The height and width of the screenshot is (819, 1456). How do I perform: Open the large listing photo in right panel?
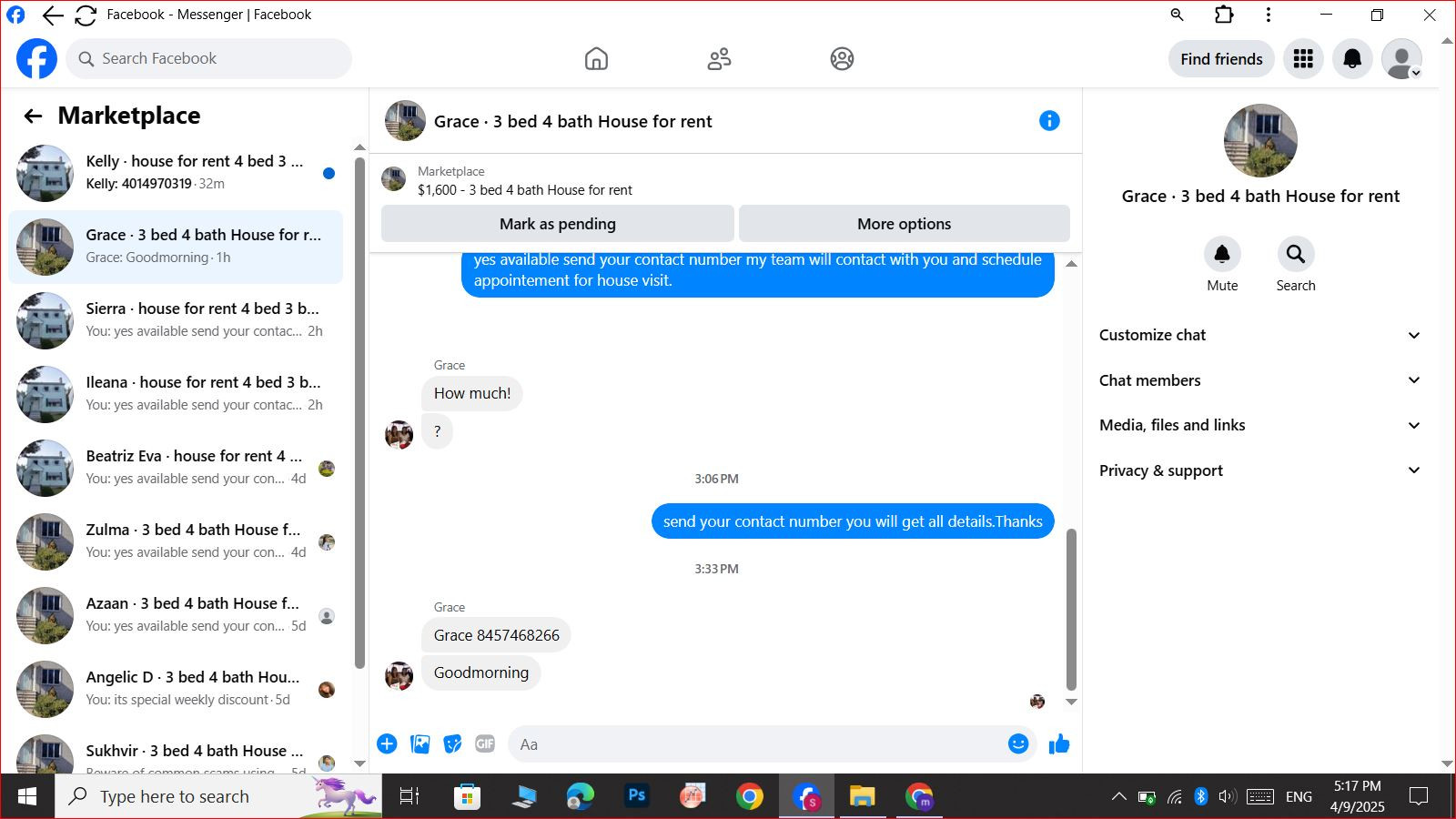pos(1260,140)
